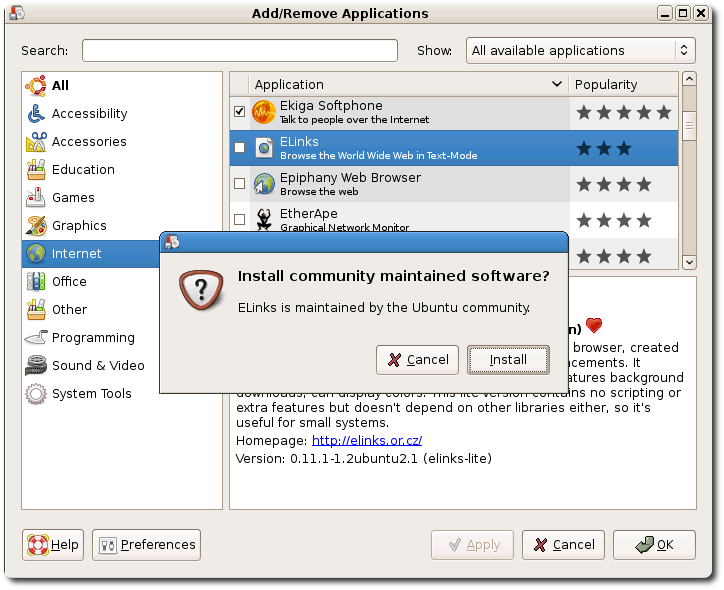The image size is (724, 590).
Task: Open the Help button
Action: click(x=53, y=545)
